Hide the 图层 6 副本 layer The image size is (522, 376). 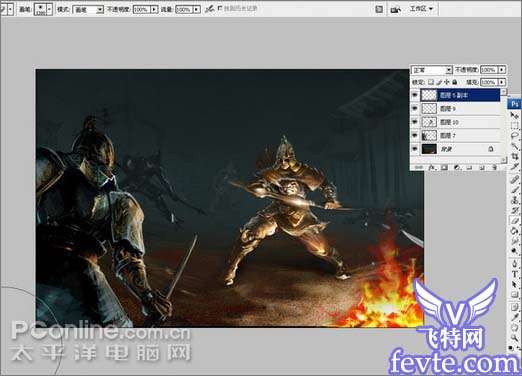415,95
